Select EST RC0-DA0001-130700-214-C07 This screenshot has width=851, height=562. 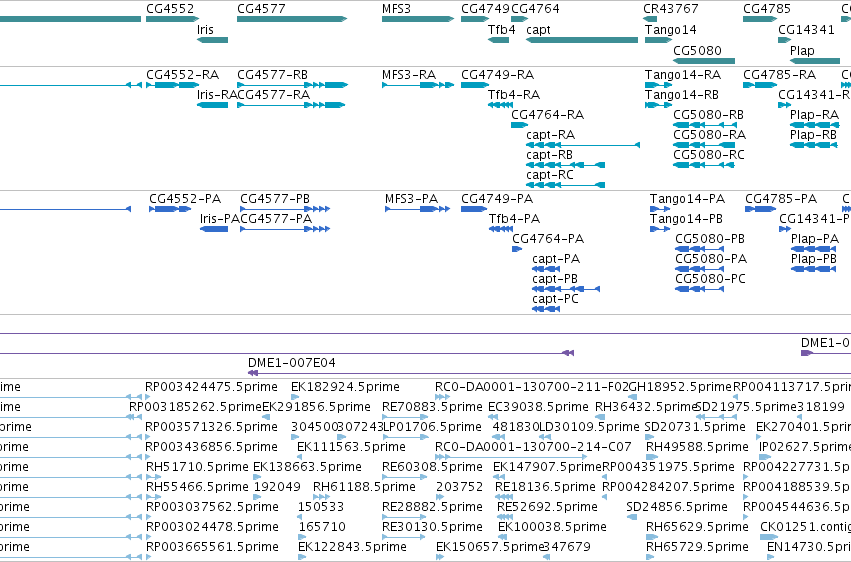click(534, 447)
